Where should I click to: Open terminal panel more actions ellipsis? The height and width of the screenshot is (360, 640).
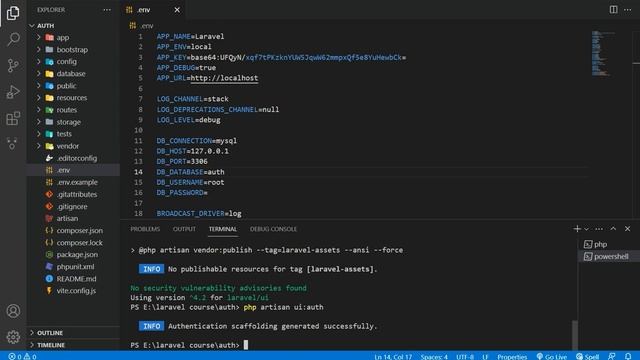[599, 229]
